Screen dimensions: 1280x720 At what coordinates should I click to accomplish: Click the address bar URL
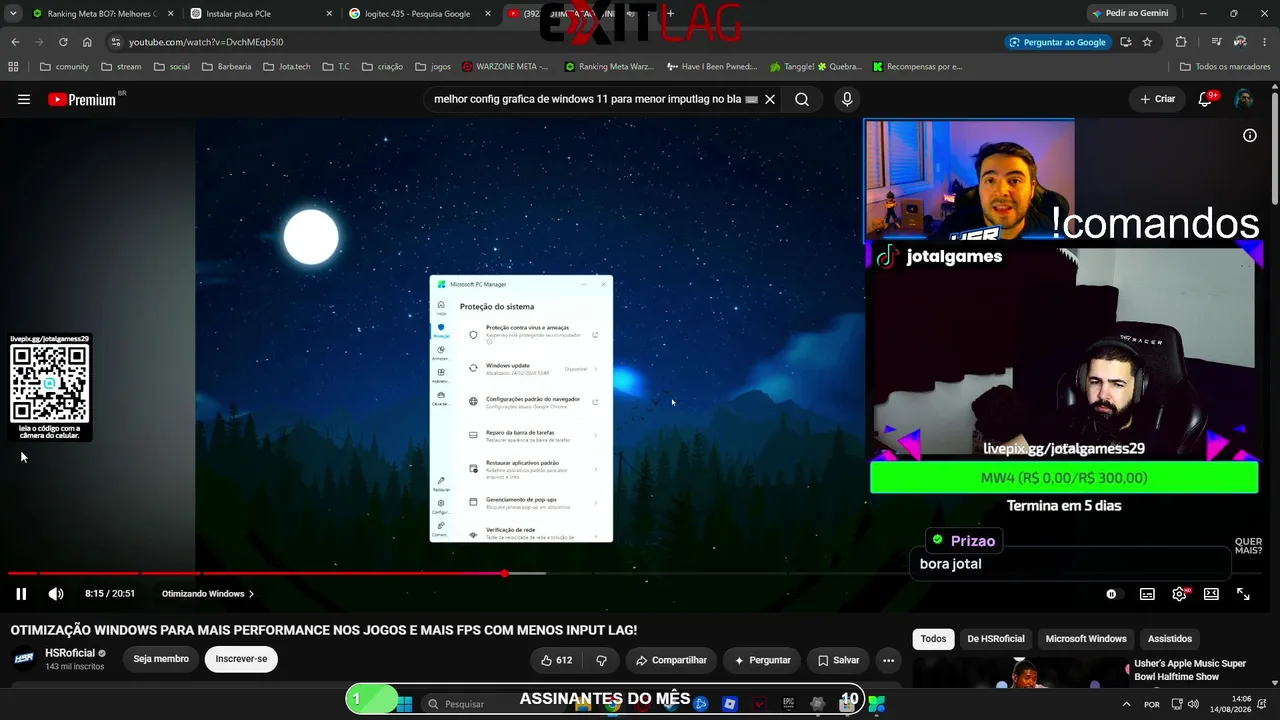206,42
